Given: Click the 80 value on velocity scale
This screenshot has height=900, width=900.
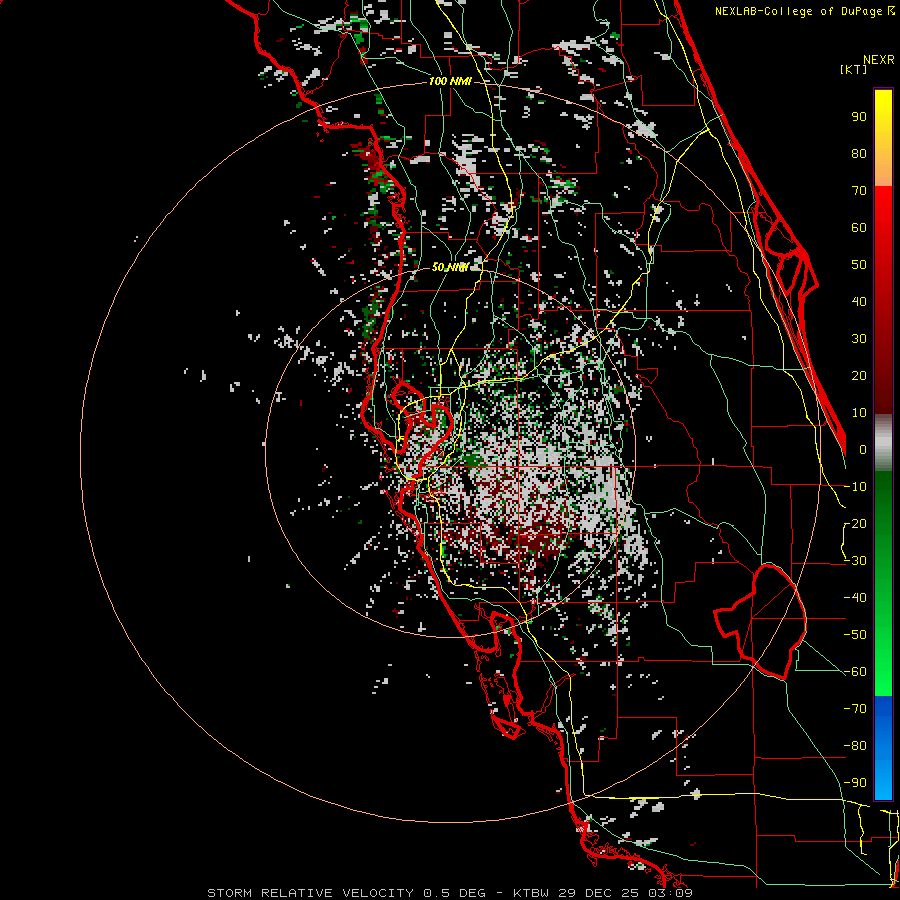Looking at the screenshot, I should pyautogui.click(x=859, y=154).
